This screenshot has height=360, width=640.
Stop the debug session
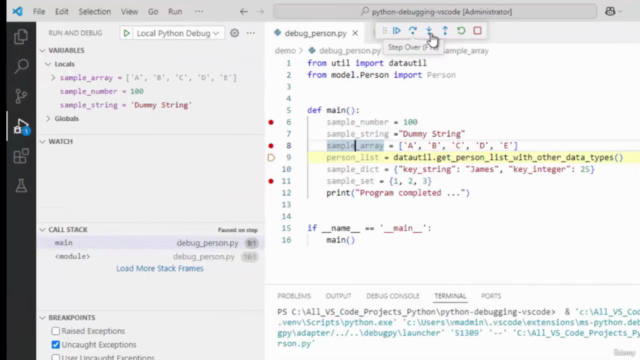[477, 31]
